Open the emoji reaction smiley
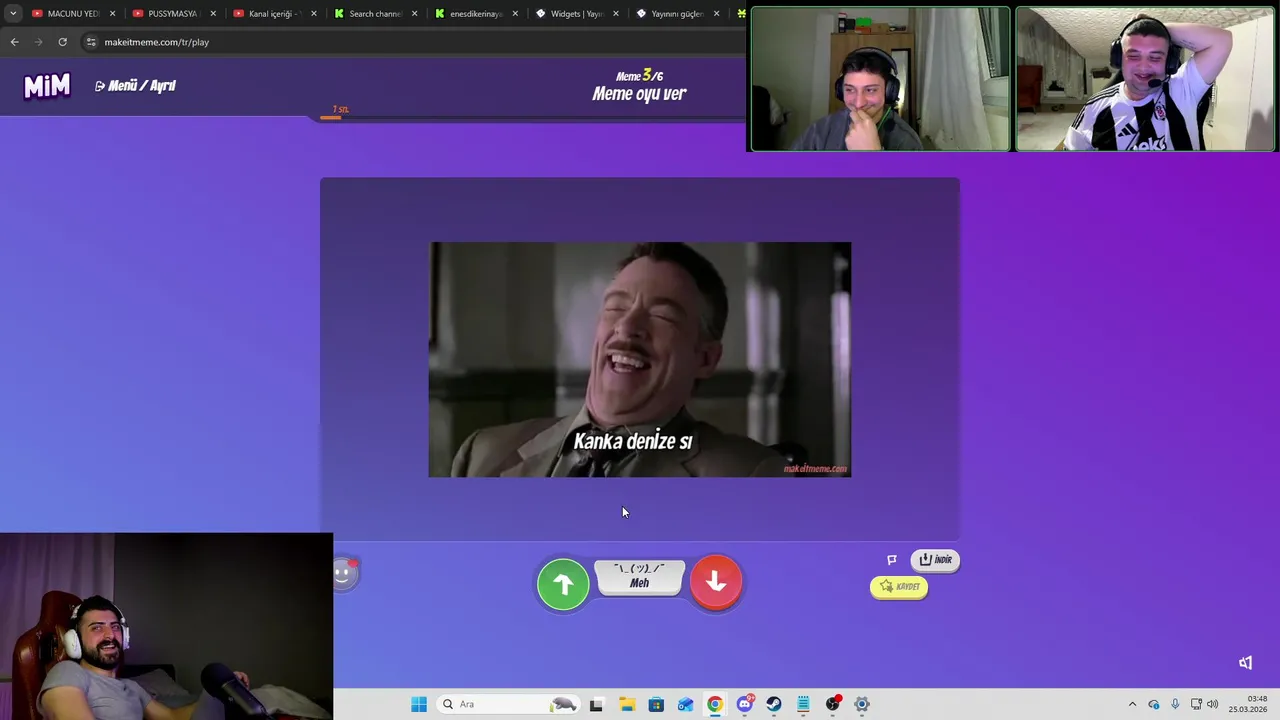Image resolution: width=1280 pixels, height=720 pixels. (343, 573)
